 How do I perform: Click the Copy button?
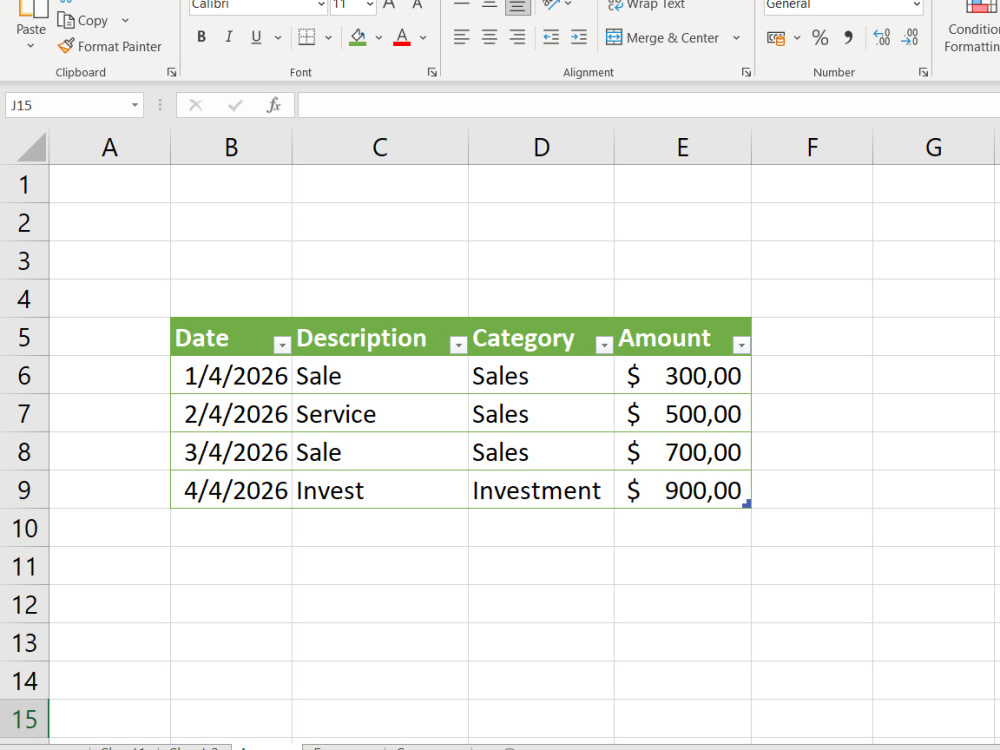(x=83, y=20)
